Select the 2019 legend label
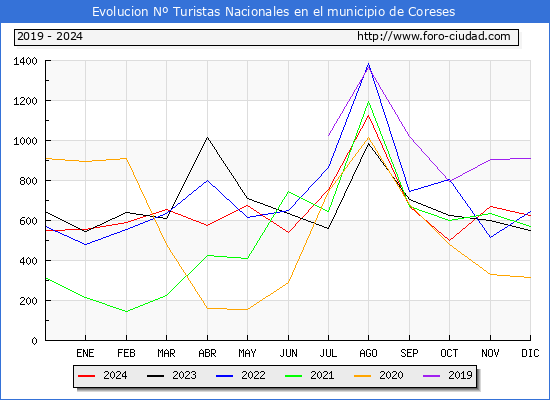The height and width of the screenshot is (400, 550). click(460, 375)
